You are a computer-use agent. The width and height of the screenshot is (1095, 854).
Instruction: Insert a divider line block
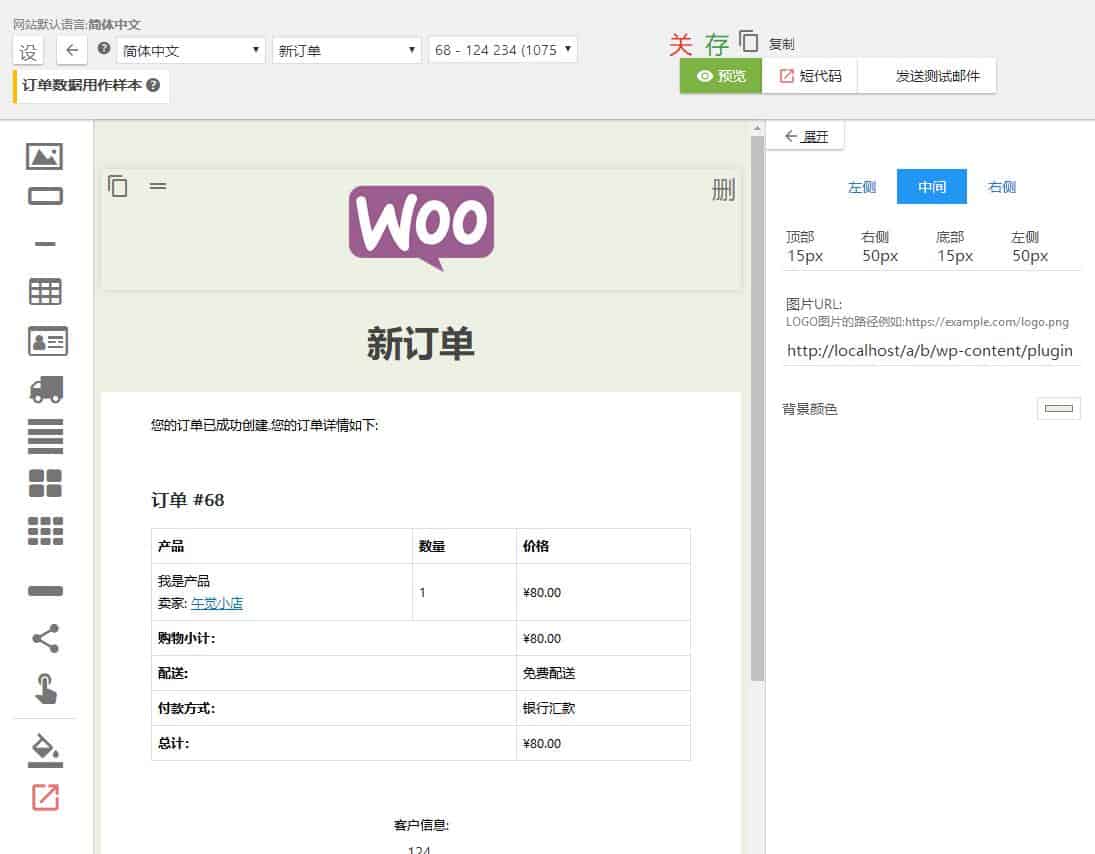45,244
